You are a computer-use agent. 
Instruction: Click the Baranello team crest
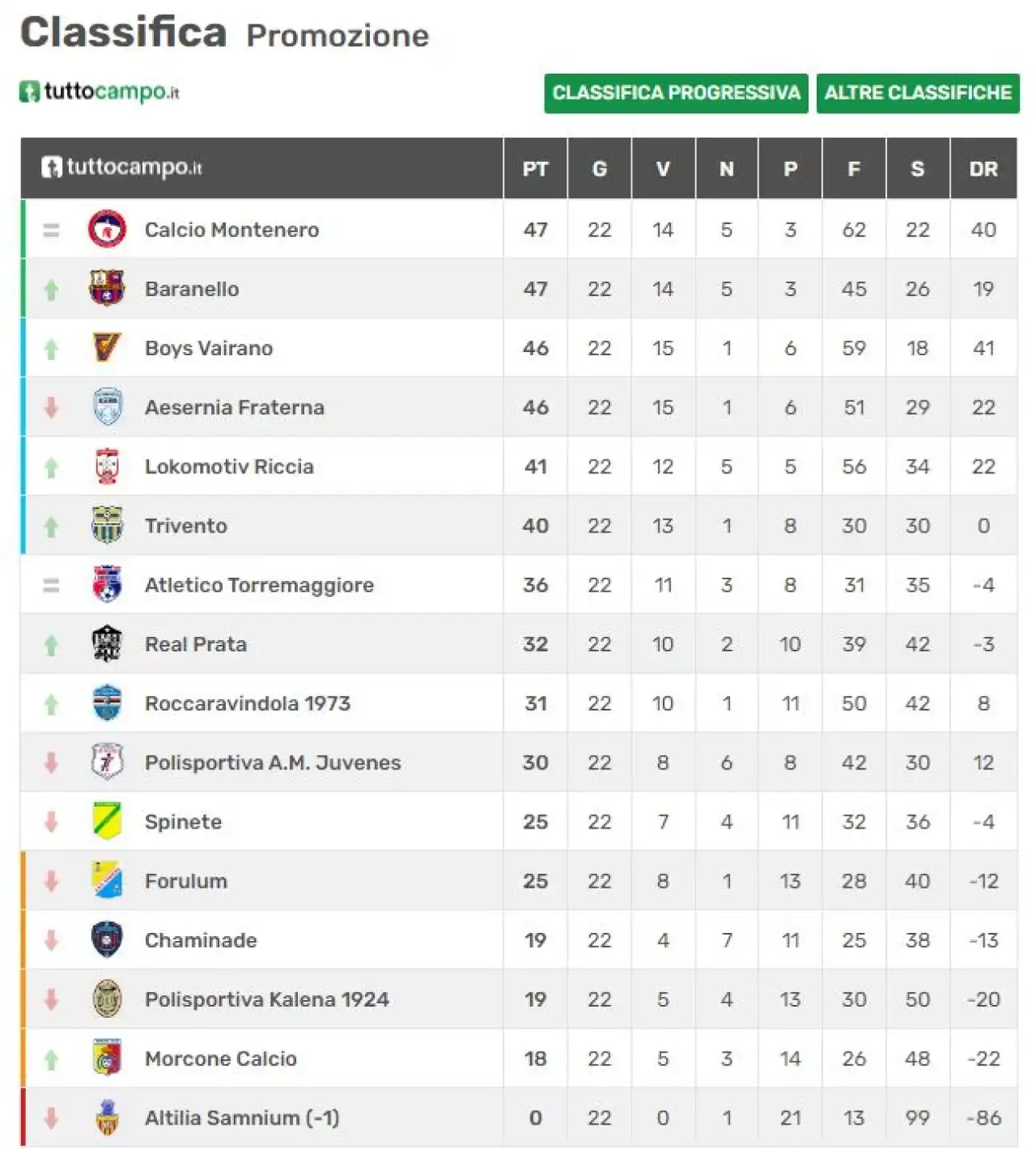pyautogui.click(x=107, y=289)
